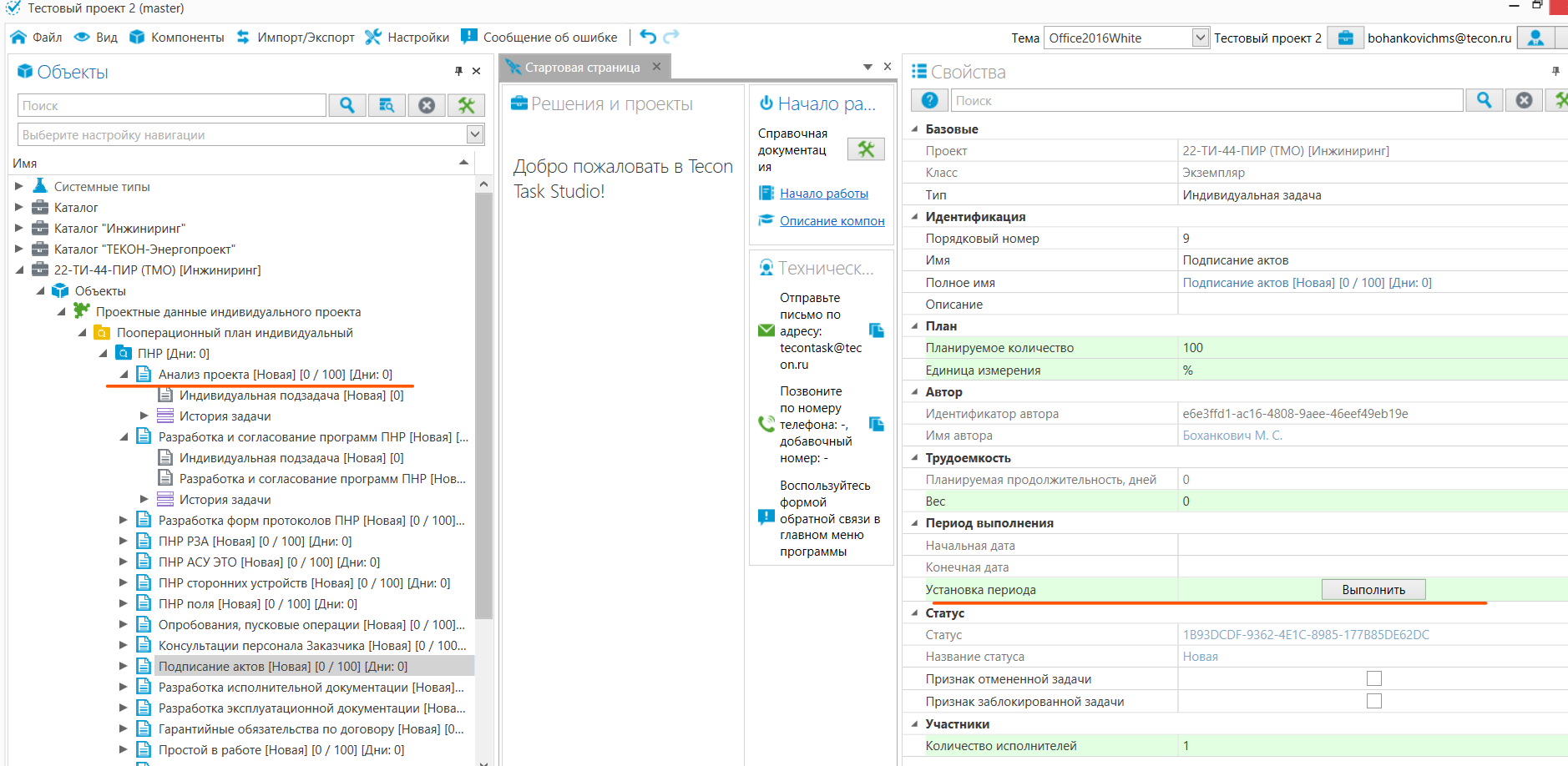1568x766 pixels.
Task: Click the tools icon beside reference documentation
Action: click(866, 149)
